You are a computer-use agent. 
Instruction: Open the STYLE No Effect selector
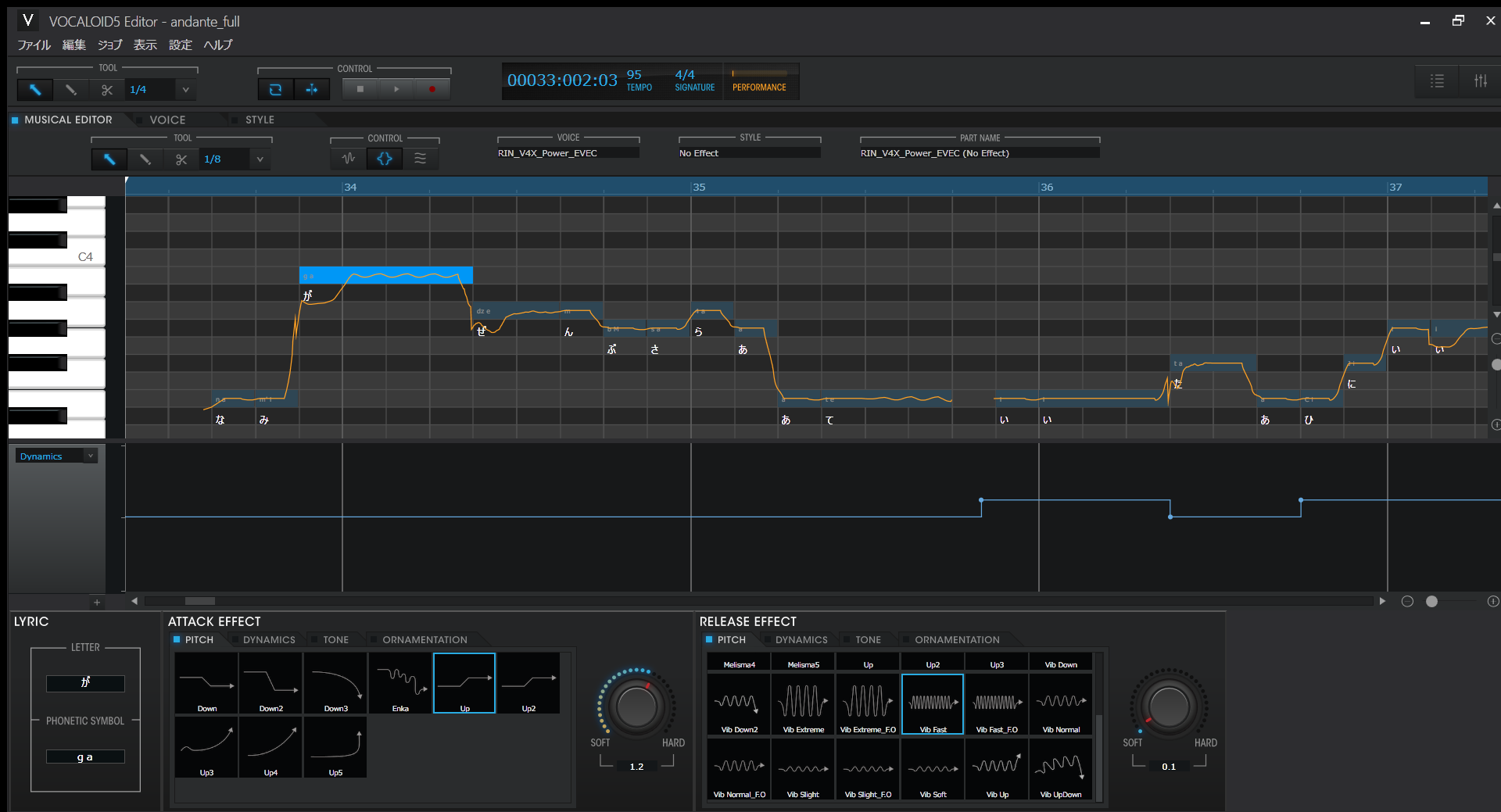pyautogui.click(x=750, y=153)
